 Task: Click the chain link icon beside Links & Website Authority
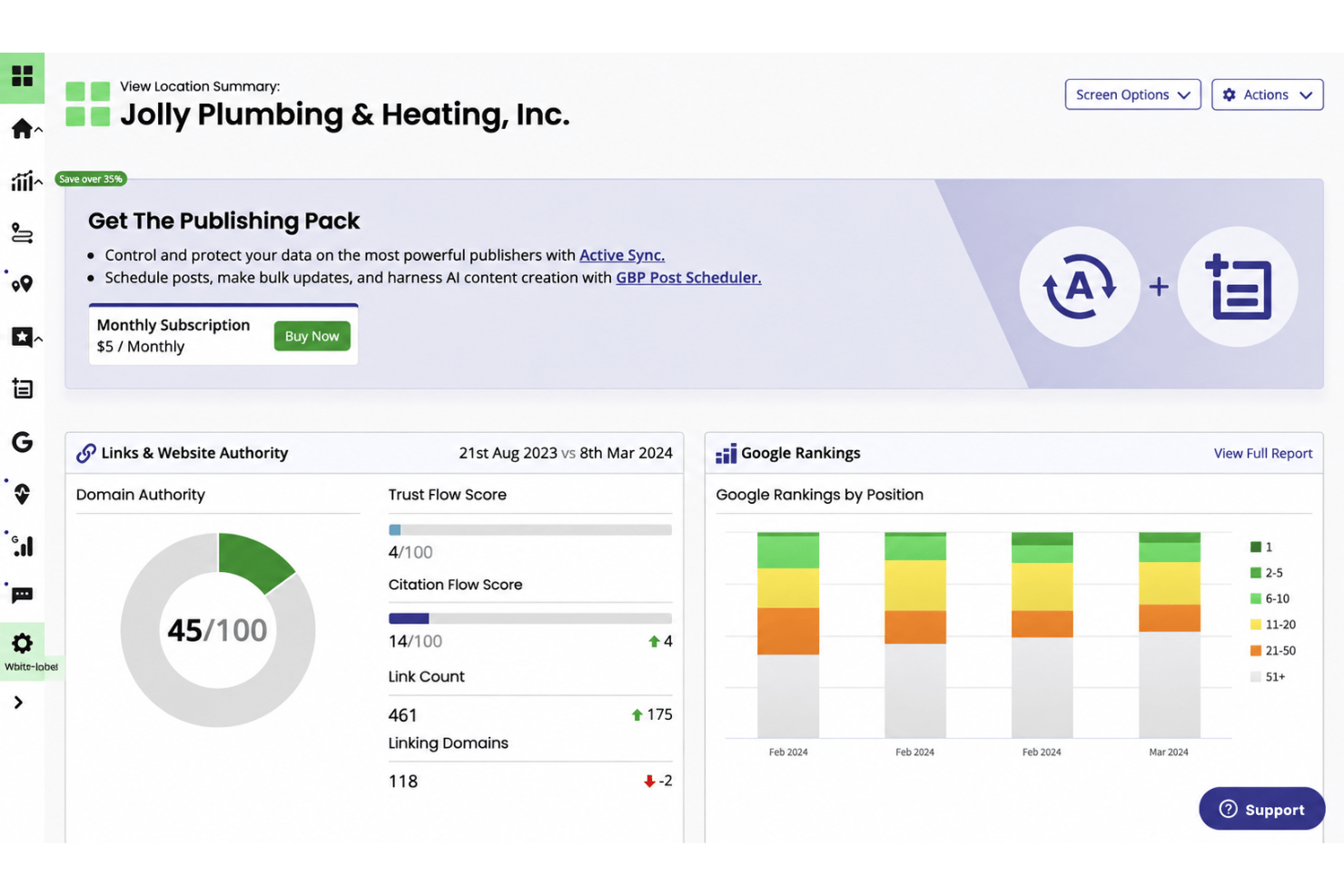86,453
